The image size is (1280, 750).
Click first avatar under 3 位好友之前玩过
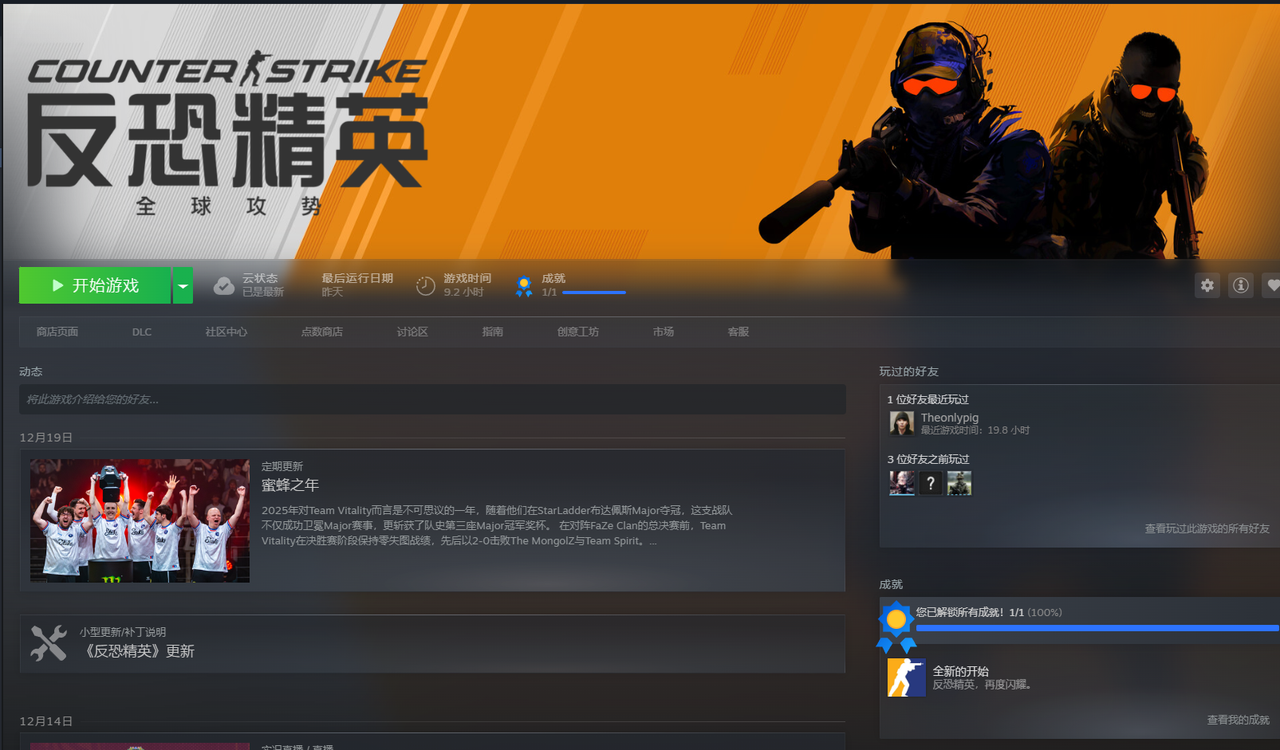tap(902, 483)
